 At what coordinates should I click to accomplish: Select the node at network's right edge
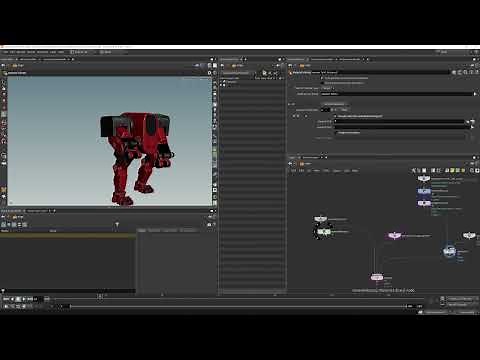(470, 236)
